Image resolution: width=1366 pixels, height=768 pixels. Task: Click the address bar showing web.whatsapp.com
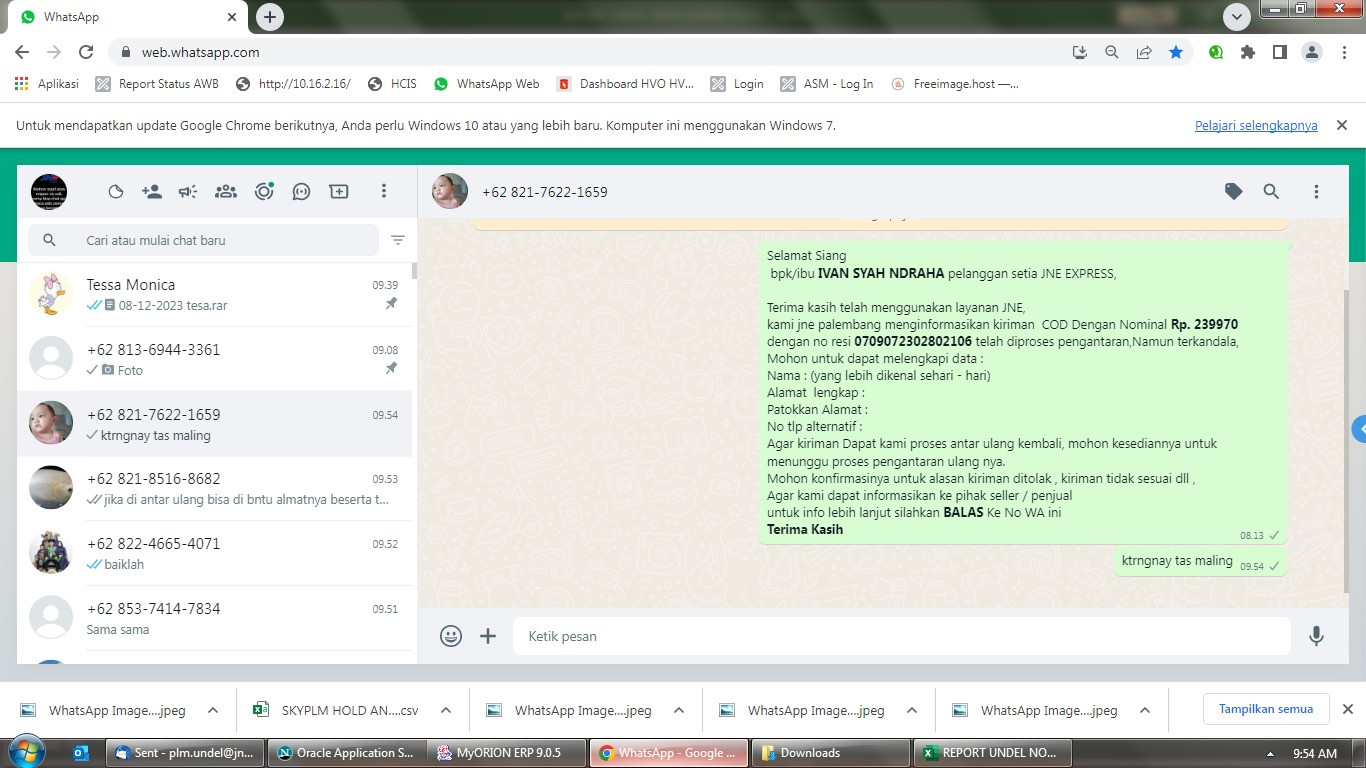click(590, 52)
